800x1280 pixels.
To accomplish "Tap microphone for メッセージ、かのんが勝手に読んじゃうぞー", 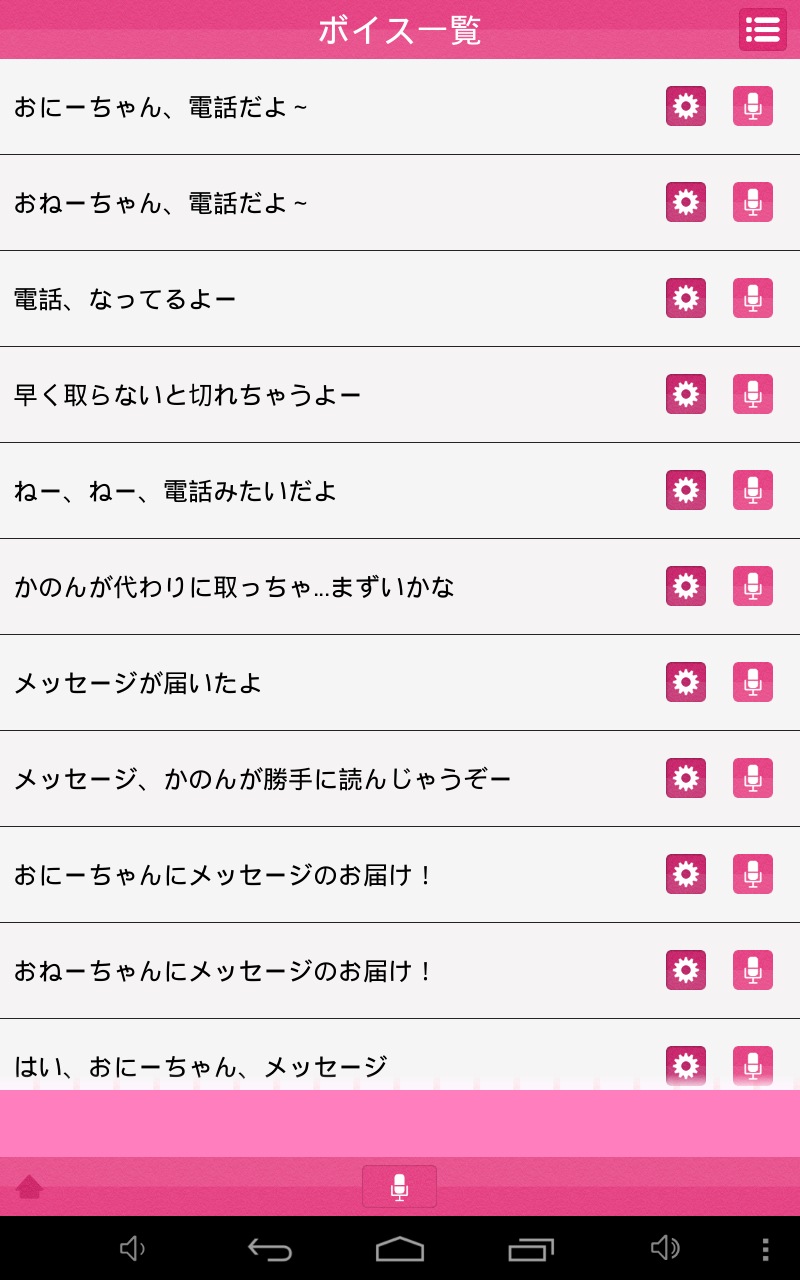I will (x=753, y=778).
